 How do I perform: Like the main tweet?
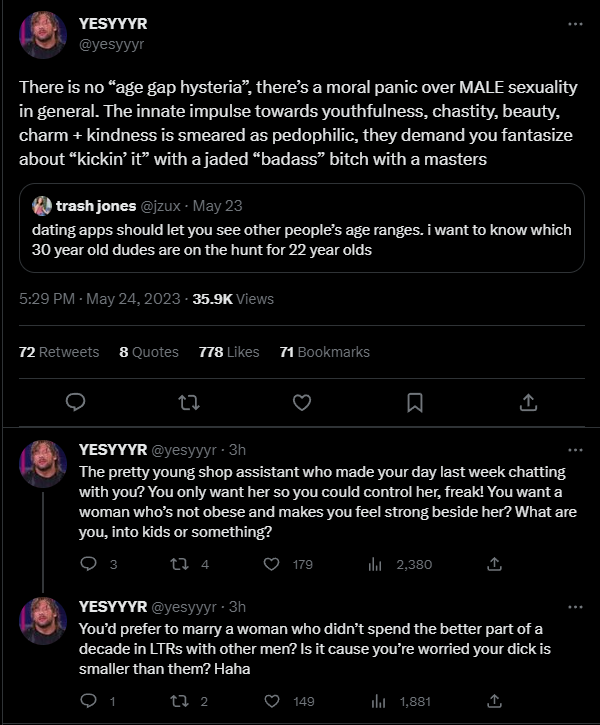click(x=302, y=402)
